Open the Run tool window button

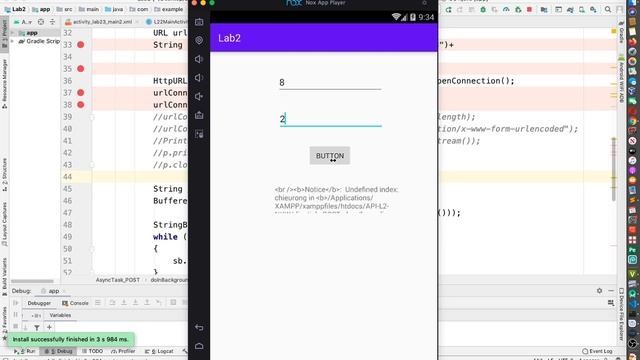point(25,351)
